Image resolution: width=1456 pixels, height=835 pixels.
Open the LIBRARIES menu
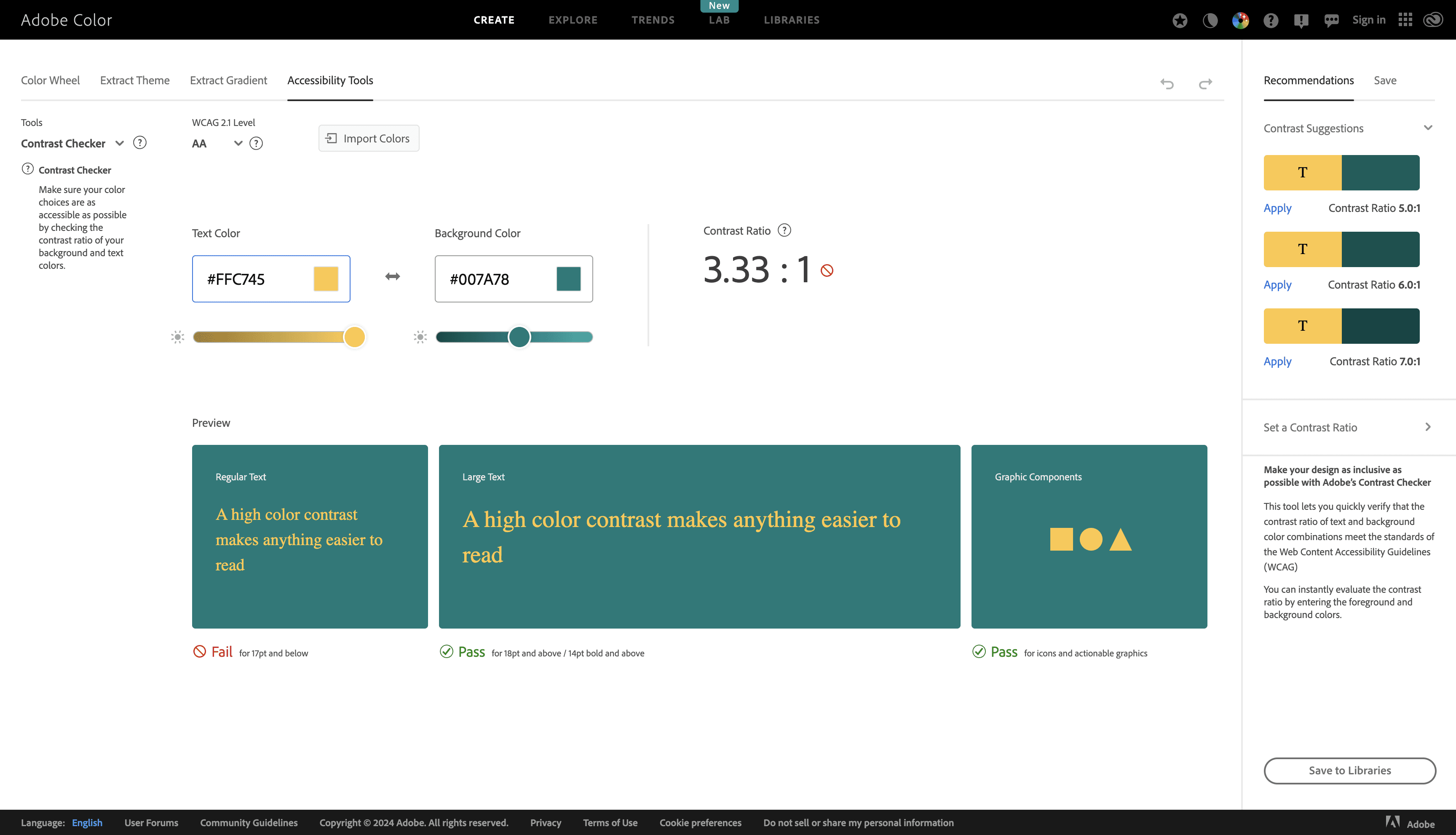[x=791, y=20]
